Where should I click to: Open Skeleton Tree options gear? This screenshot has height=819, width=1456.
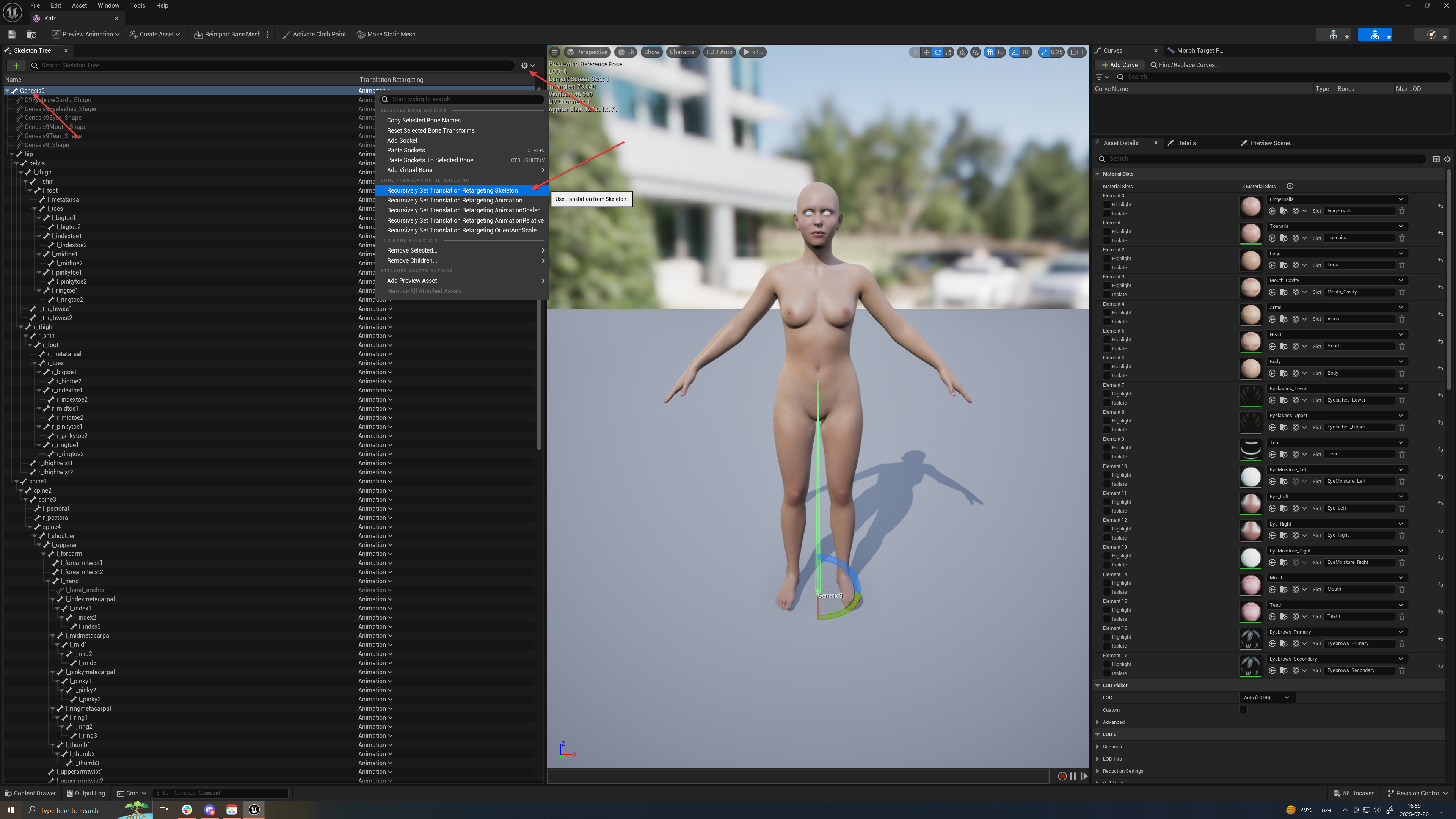click(x=527, y=66)
